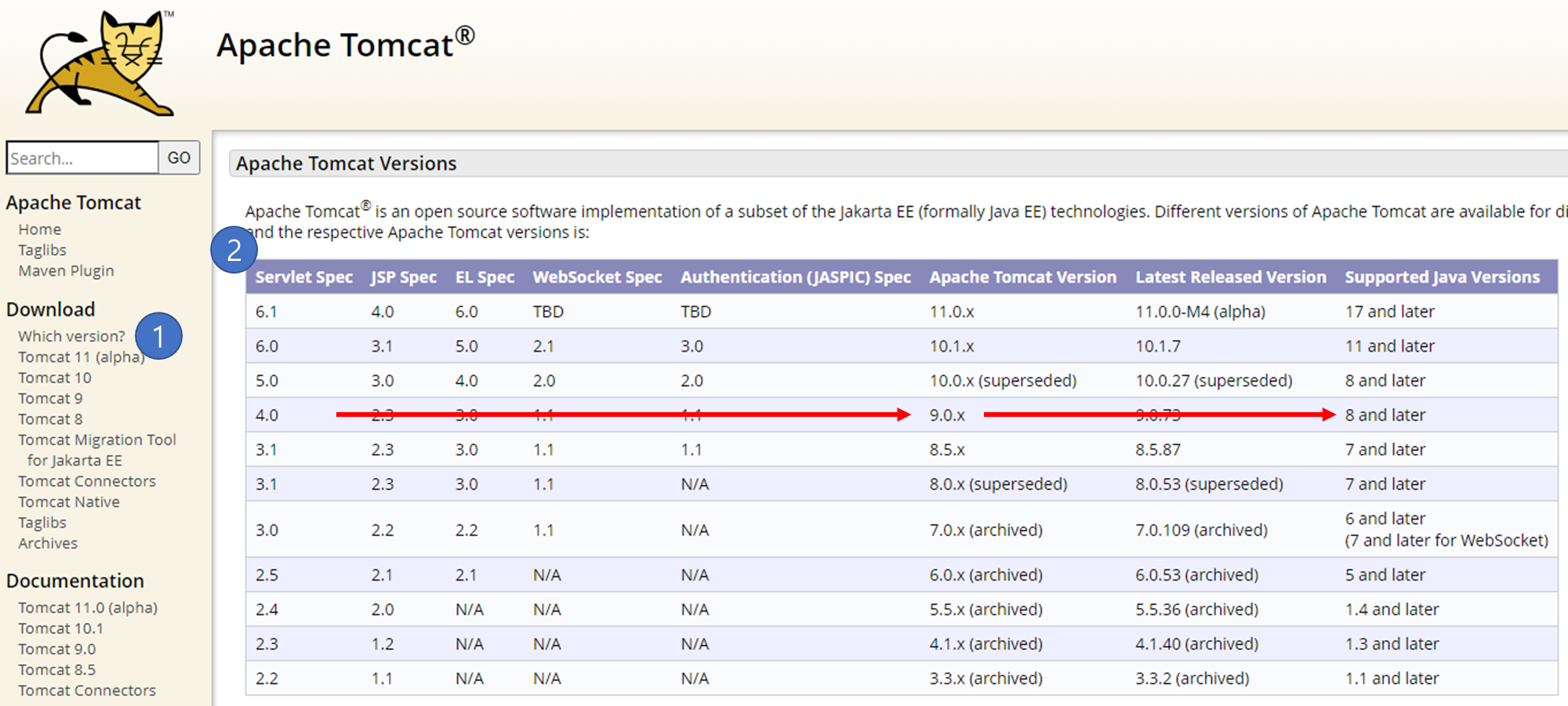Click the 5 and later cell

tap(1385, 574)
